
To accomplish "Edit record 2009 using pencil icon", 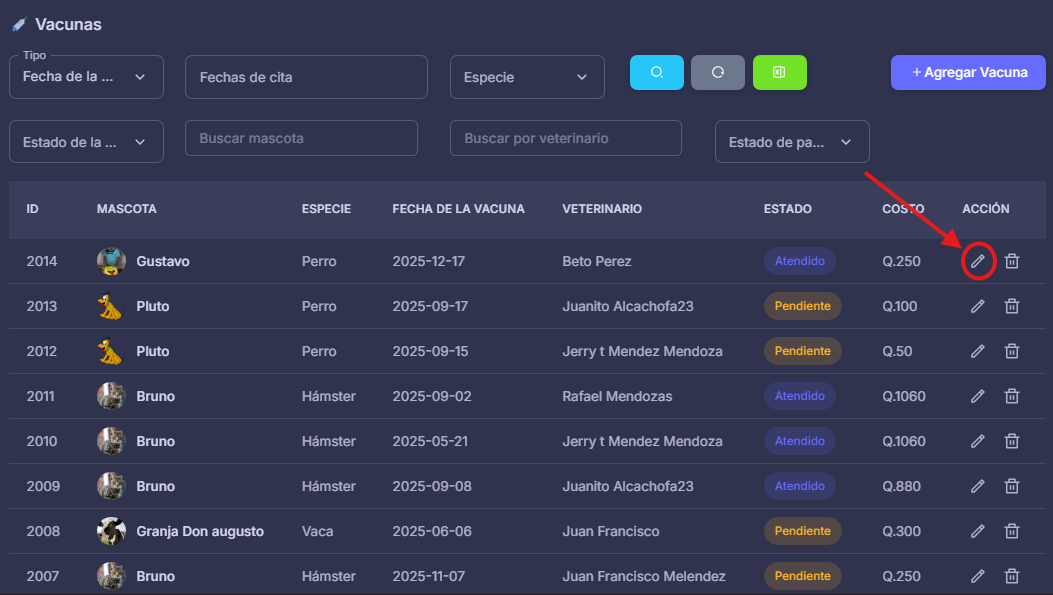I will (978, 486).
